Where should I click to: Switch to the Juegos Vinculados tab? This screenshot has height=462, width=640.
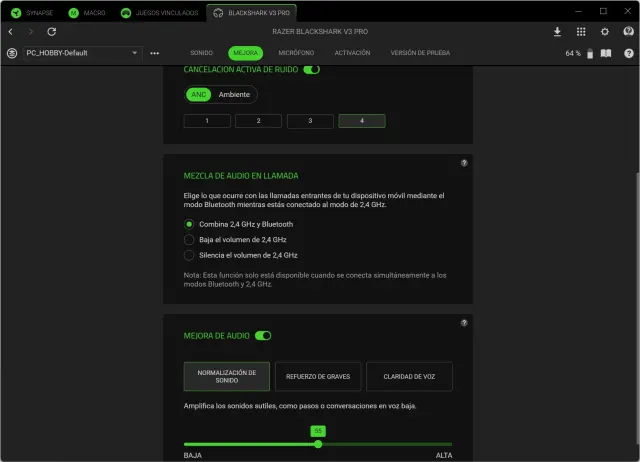pos(160,13)
